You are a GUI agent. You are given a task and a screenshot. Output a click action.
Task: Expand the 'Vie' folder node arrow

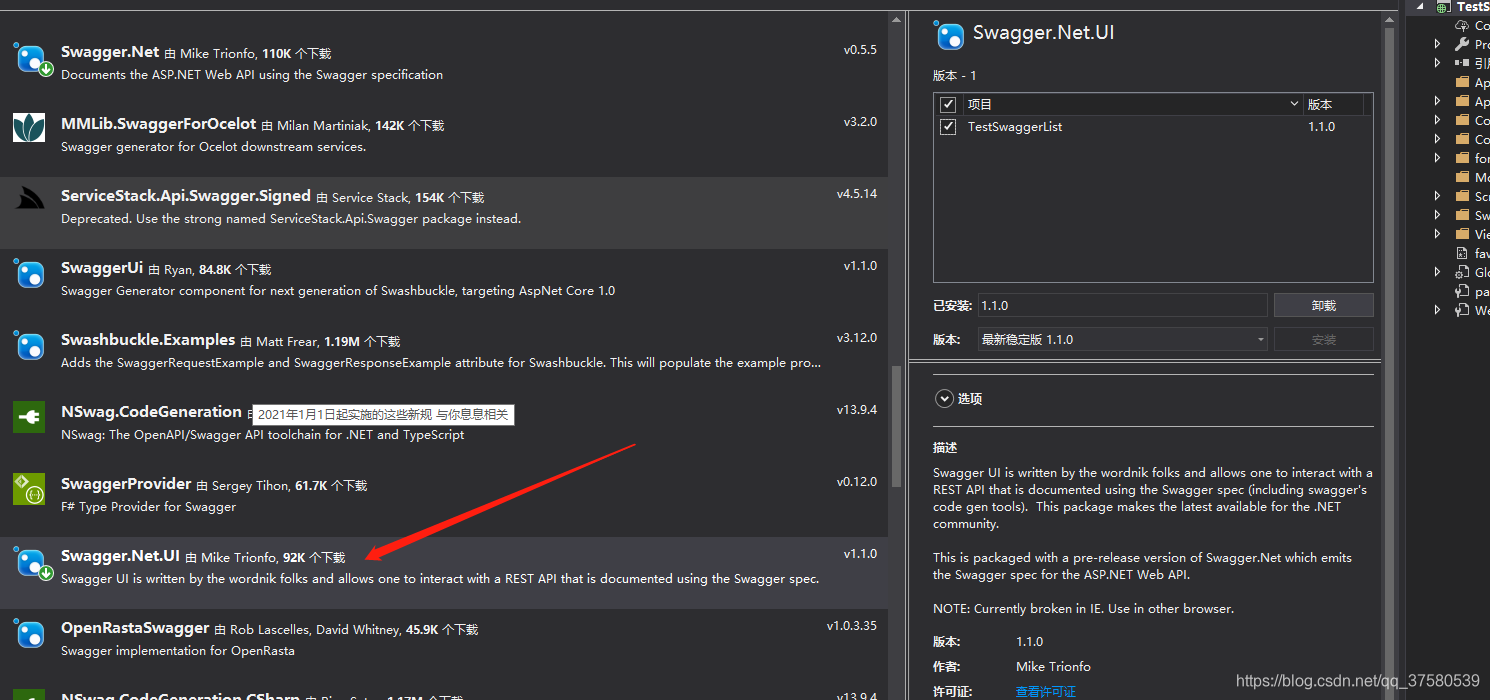(x=1438, y=234)
